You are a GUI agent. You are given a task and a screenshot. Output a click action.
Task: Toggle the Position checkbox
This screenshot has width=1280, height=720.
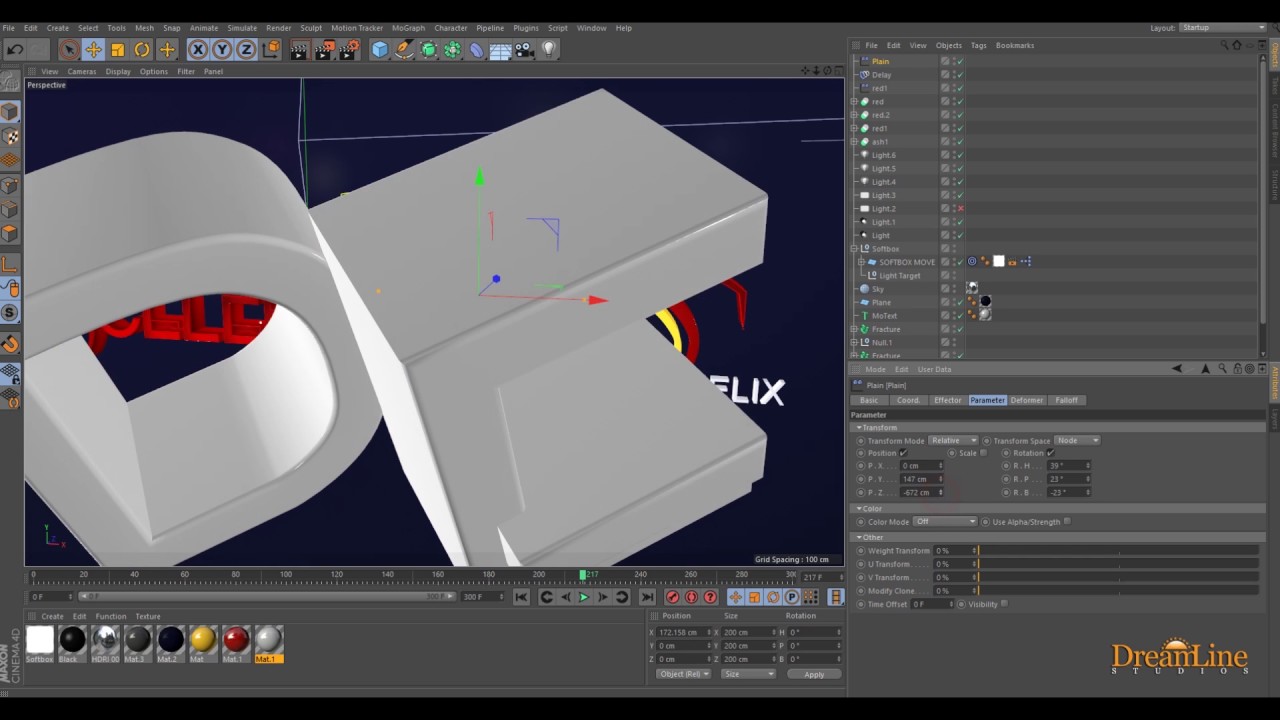(x=903, y=453)
